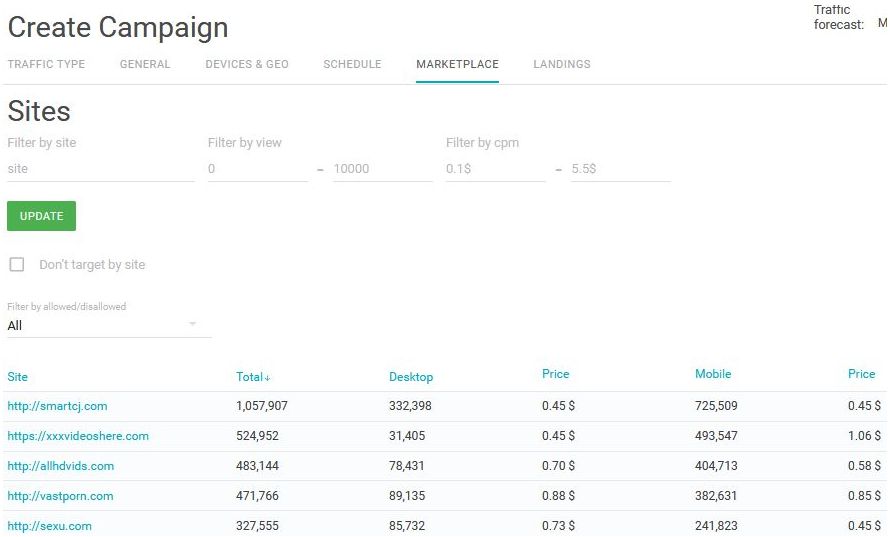Select the mobile price 1.06 $
The image size is (890, 537).
point(864,436)
